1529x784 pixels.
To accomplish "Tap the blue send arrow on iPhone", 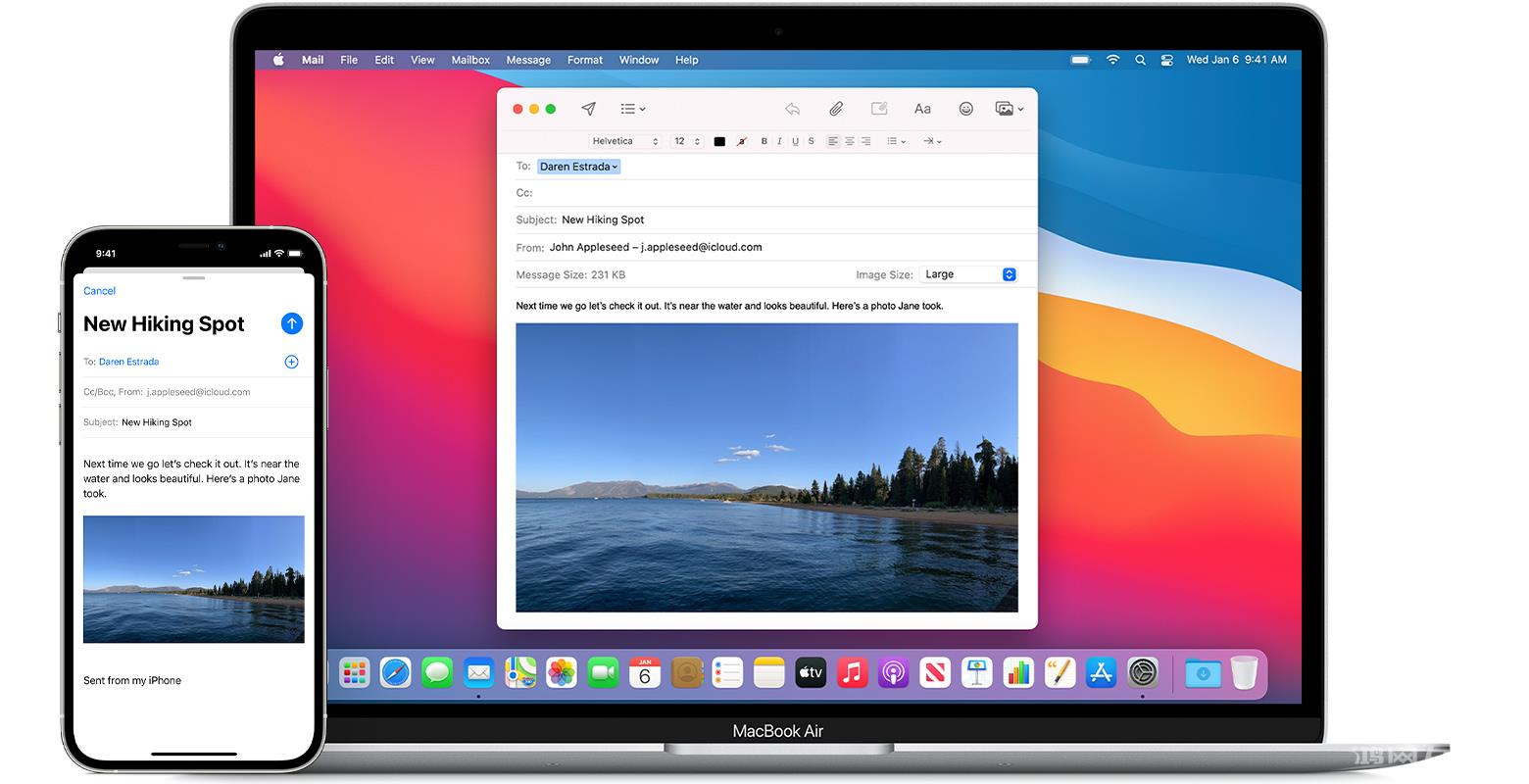I will pyautogui.click(x=291, y=323).
